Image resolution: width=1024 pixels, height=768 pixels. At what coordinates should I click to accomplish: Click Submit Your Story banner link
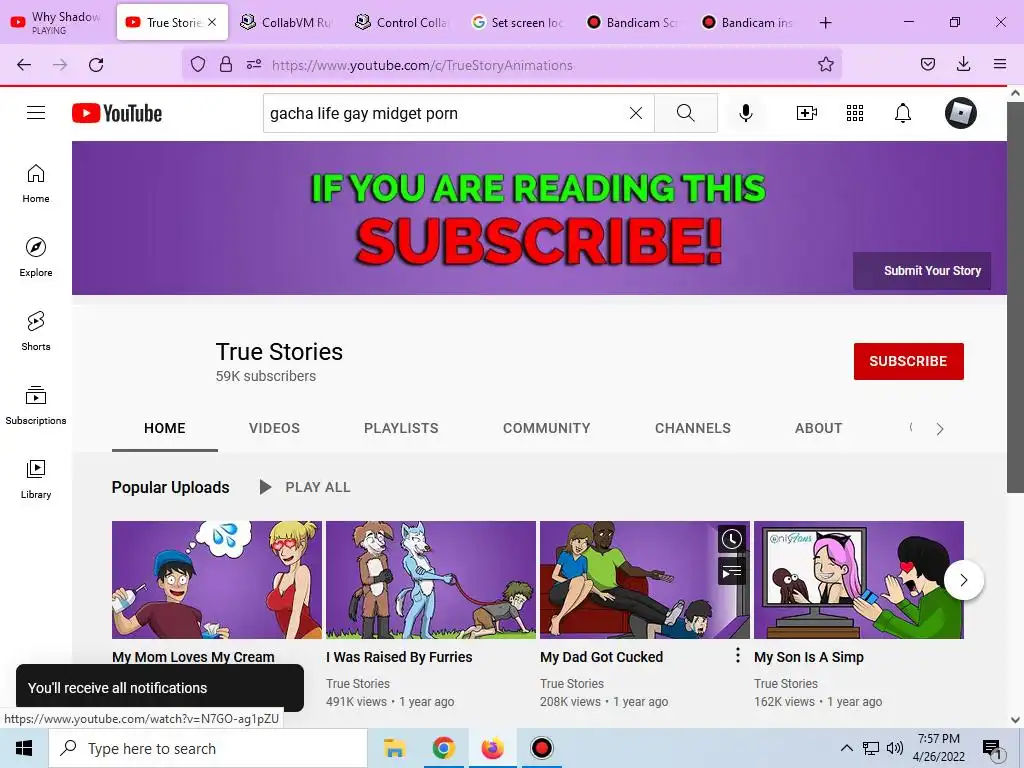922,271
